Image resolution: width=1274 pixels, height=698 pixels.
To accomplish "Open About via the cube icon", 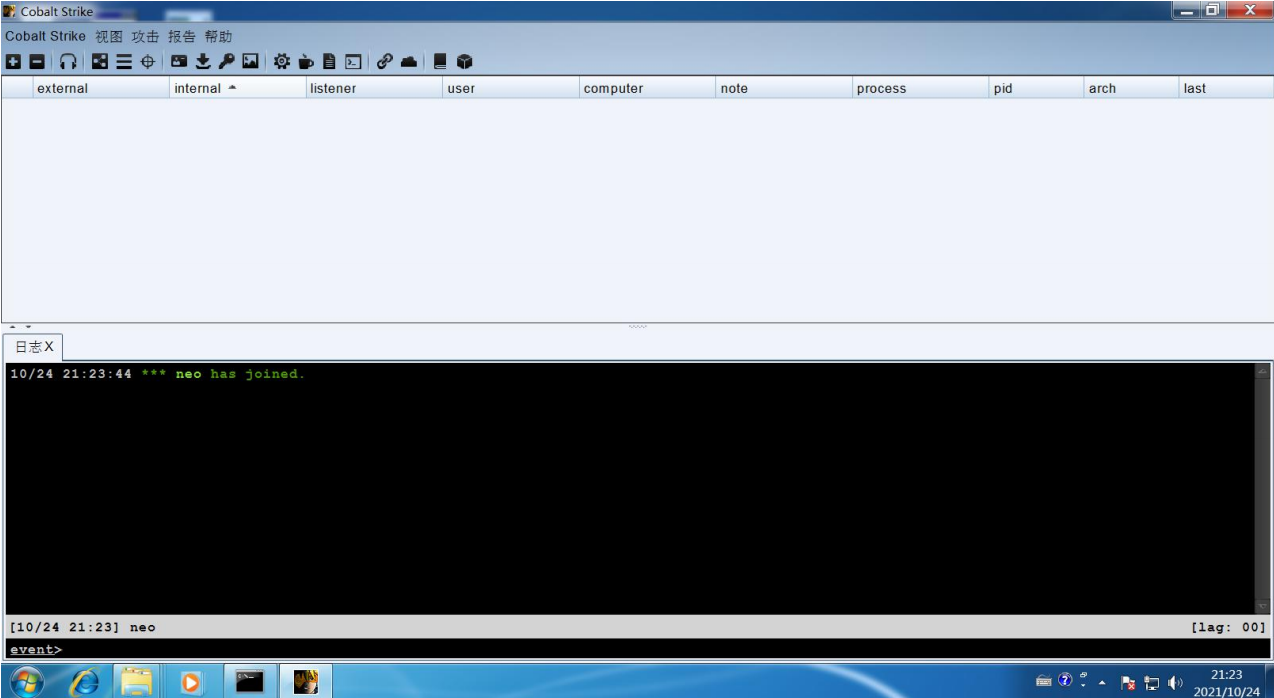I will click(464, 62).
